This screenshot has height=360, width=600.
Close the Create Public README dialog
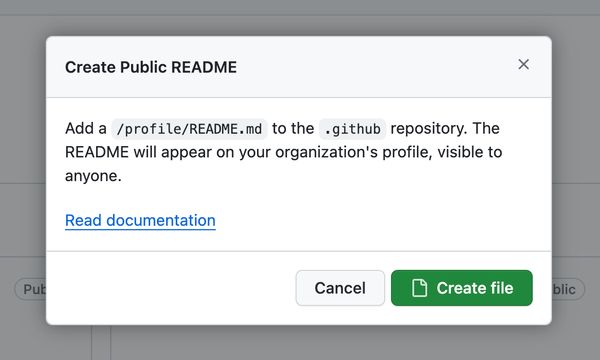pos(523,64)
